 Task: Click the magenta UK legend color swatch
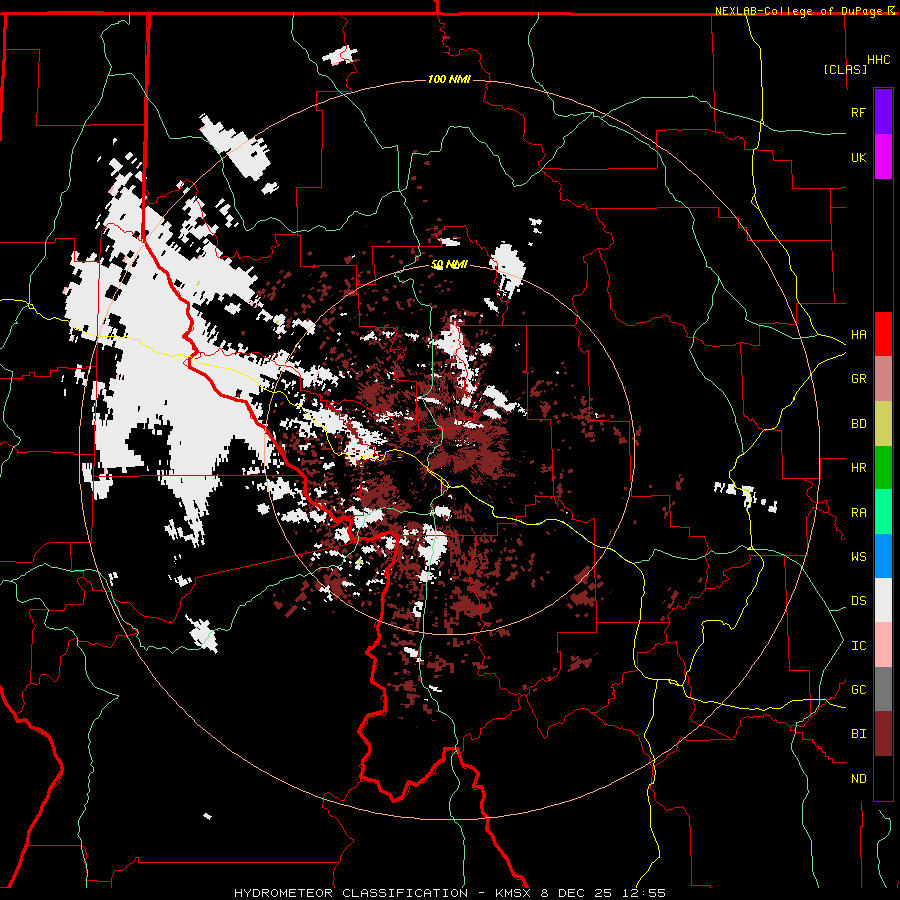point(883,157)
